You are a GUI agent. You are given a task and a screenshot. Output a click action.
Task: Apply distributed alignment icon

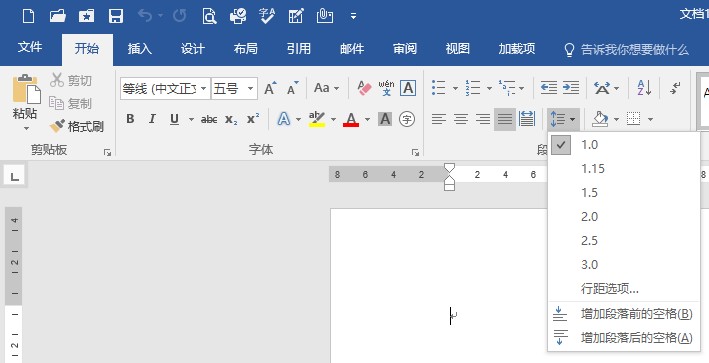527,119
